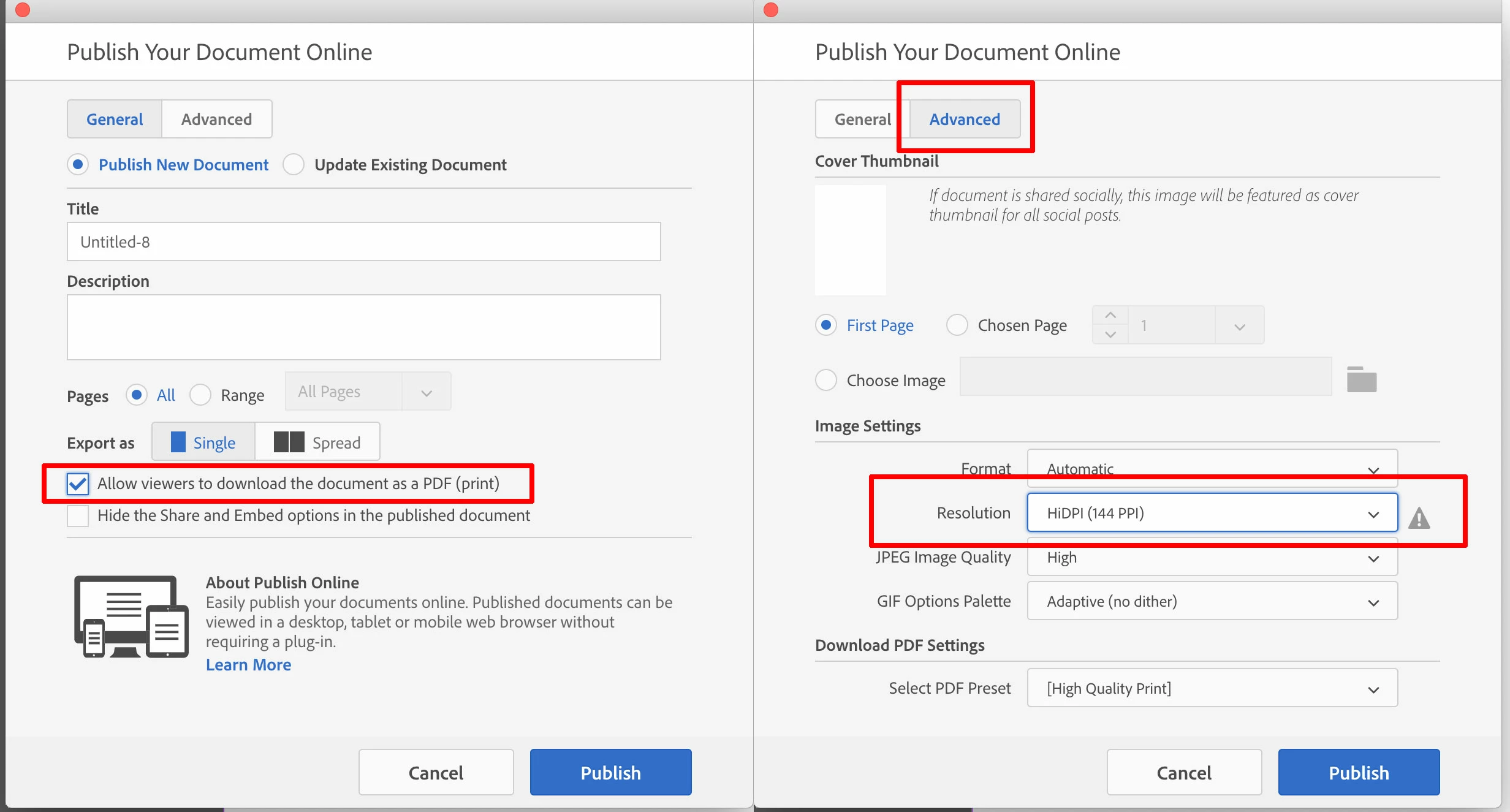Viewport: 1510px width, 812px height.
Task: Click the Choose Image file path field
Action: click(1146, 376)
